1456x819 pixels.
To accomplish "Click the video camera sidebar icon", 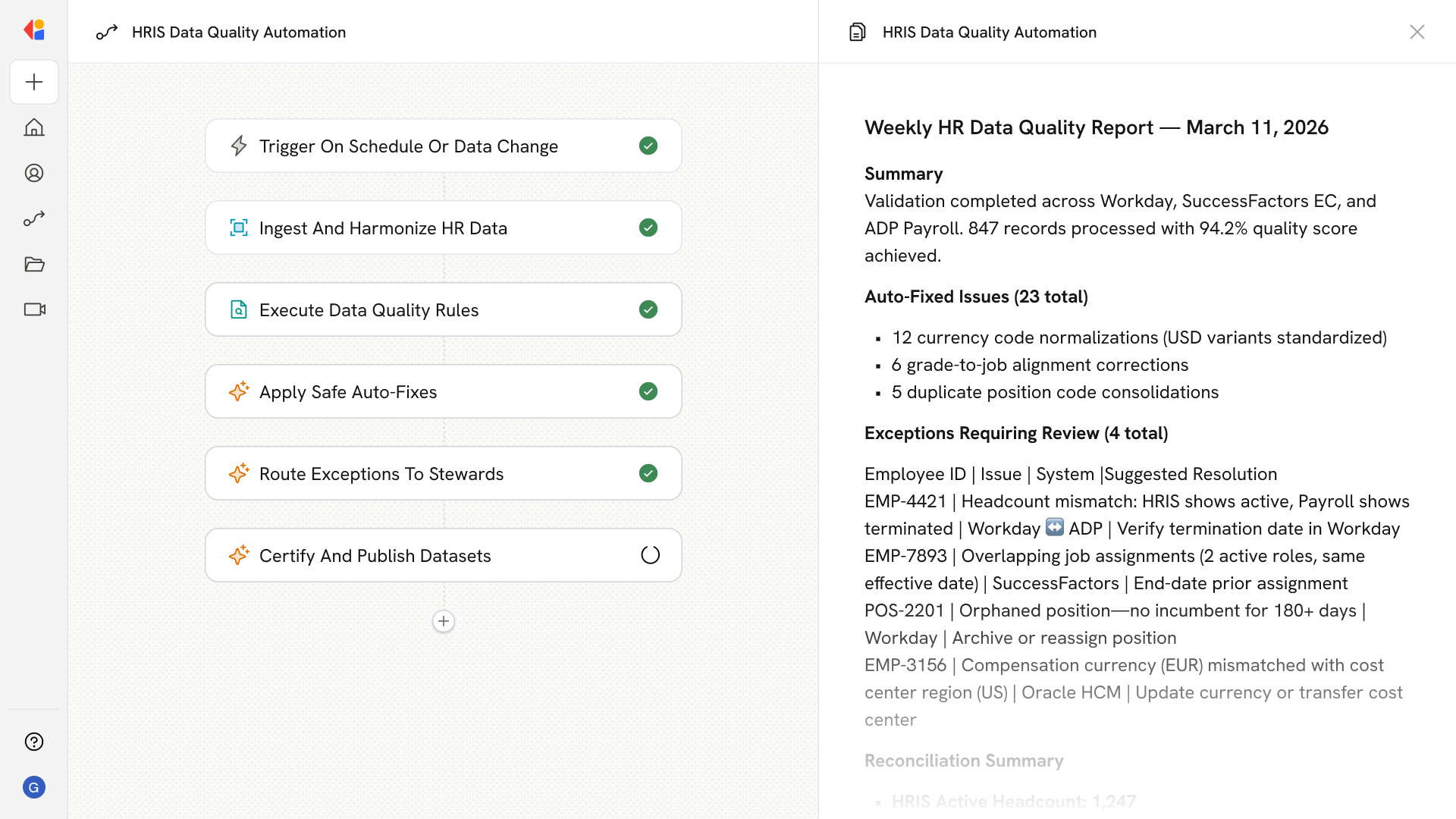I will tap(34, 309).
